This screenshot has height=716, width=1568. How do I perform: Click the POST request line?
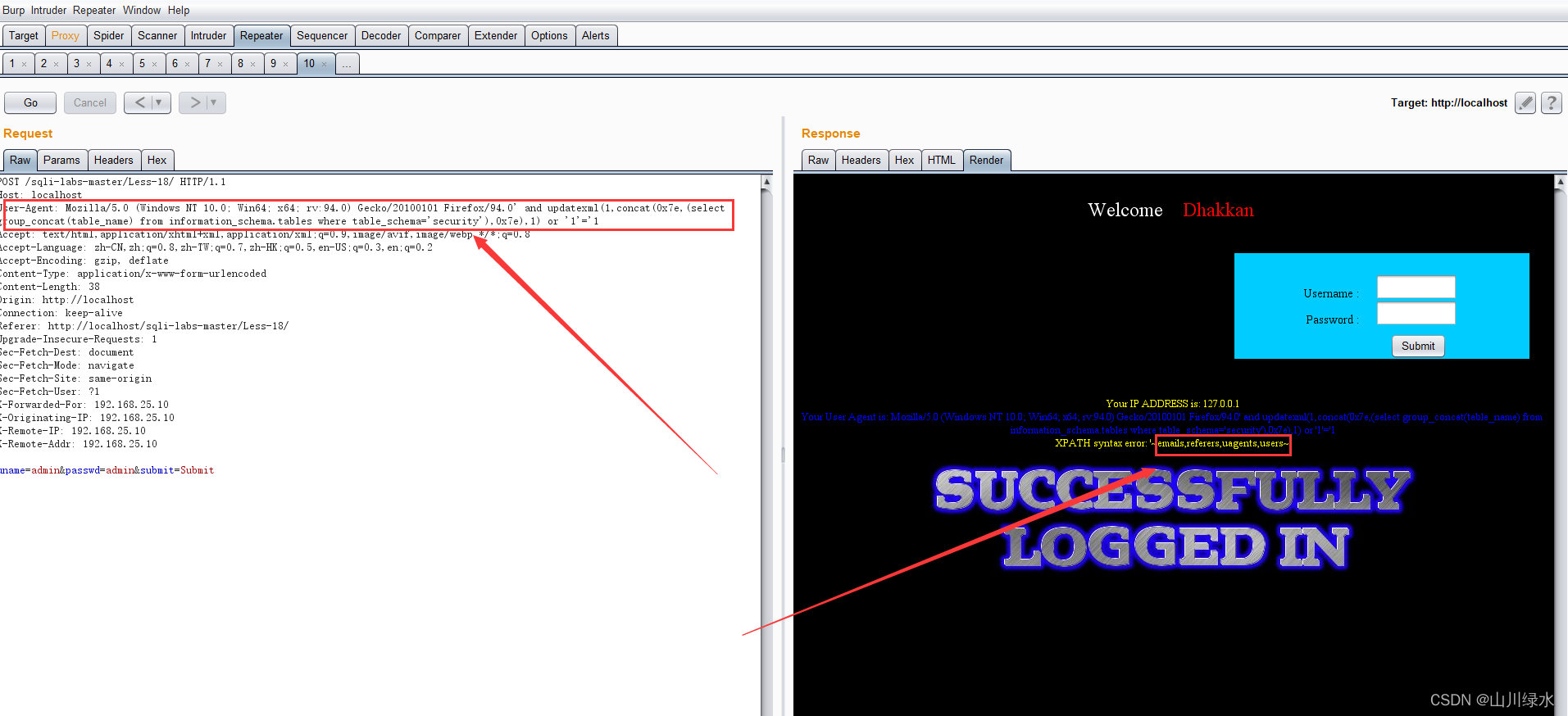click(113, 182)
